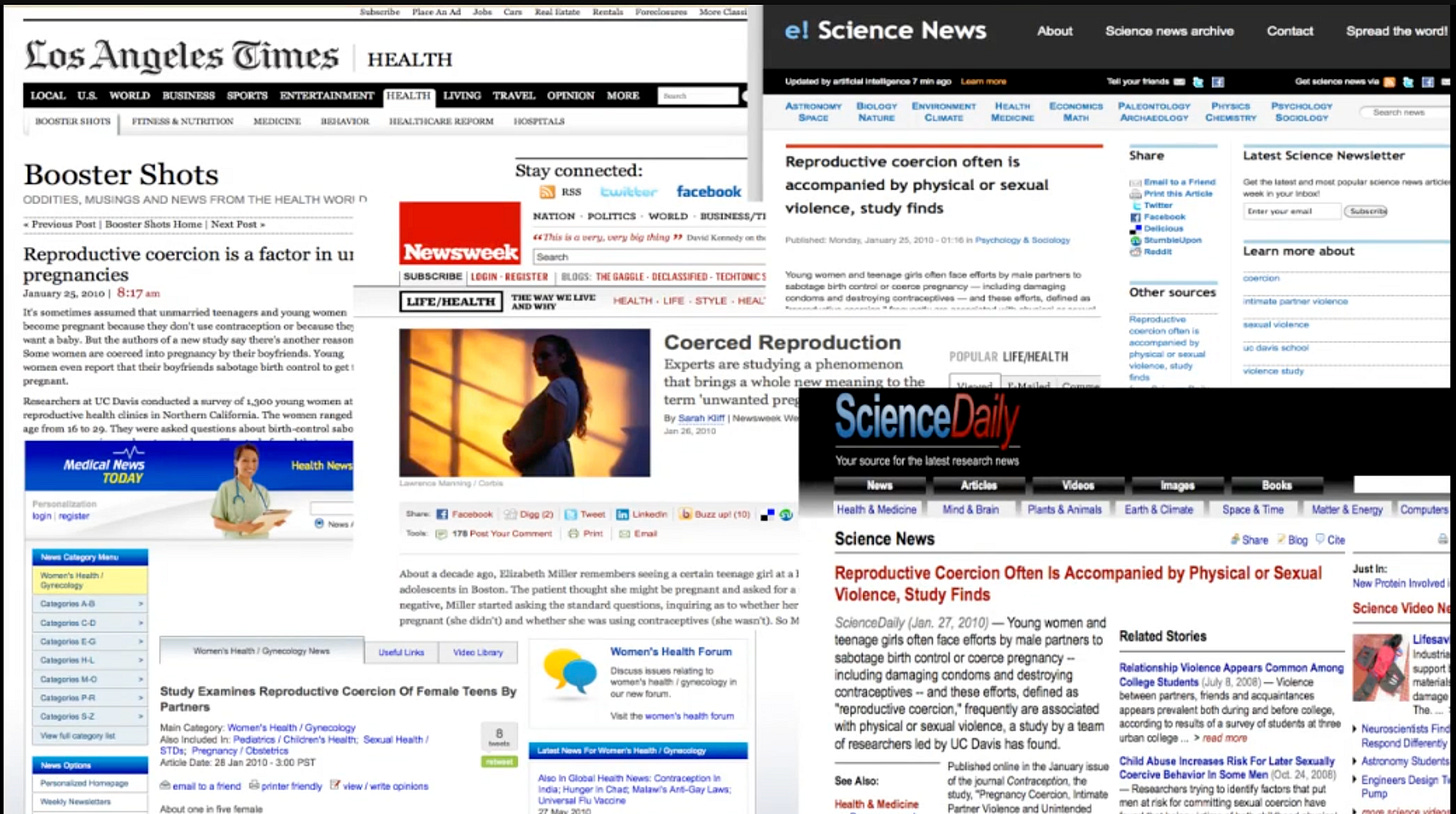Click the twitter logo under Stay connected
Image resolution: width=1456 pixels, height=814 pixels.
tap(629, 191)
